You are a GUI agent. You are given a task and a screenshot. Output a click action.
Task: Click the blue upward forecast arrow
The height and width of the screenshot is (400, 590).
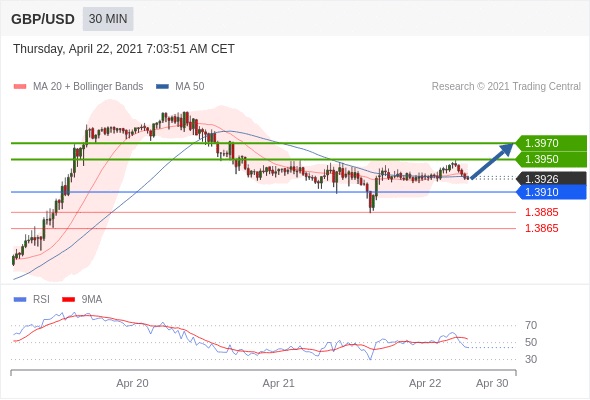click(x=492, y=160)
